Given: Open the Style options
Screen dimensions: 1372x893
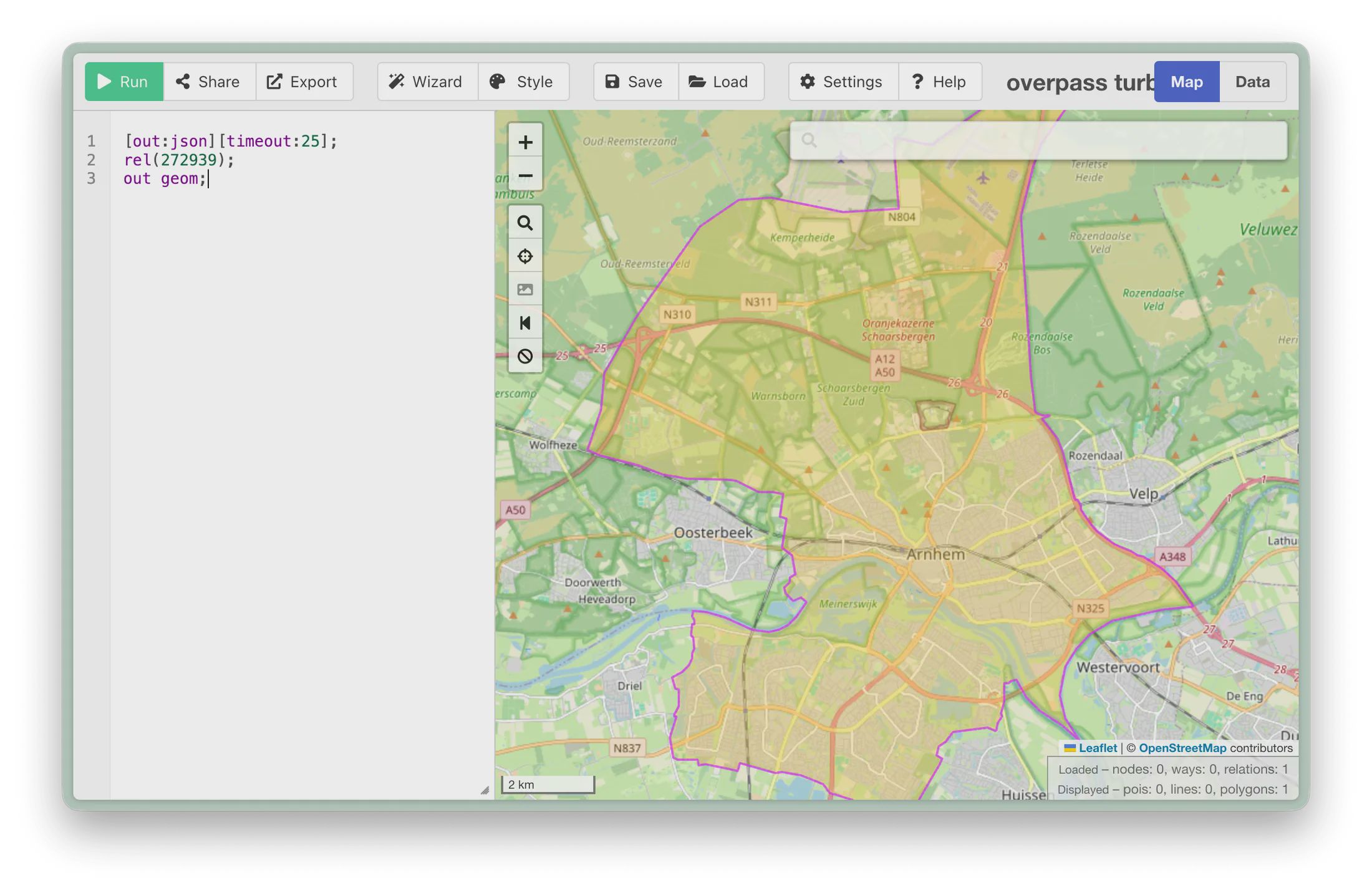Looking at the screenshot, I should [523, 82].
